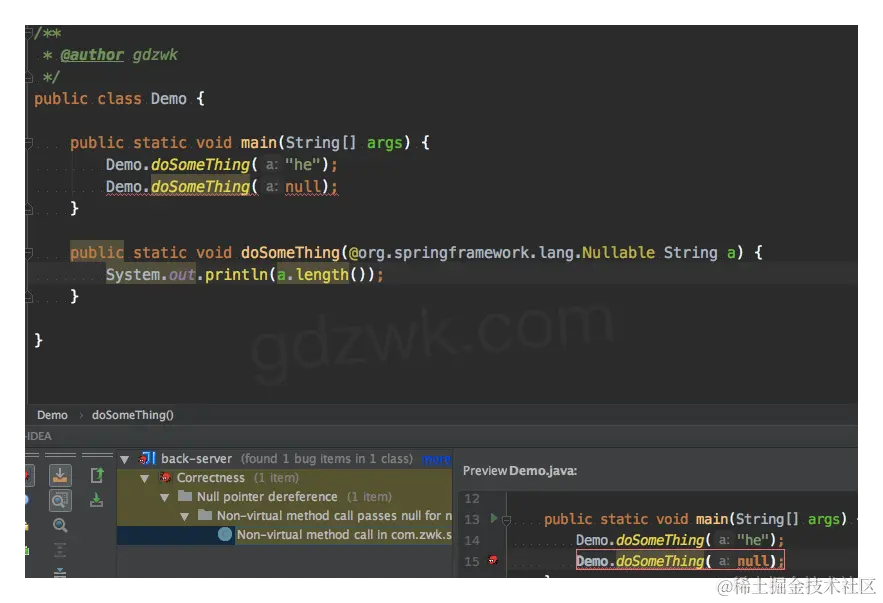Image resolution: width=883 pixels, height=603 pixels.
Task: Click 'gdzwk' author name in the comment
Action: [x=155, y=55]
